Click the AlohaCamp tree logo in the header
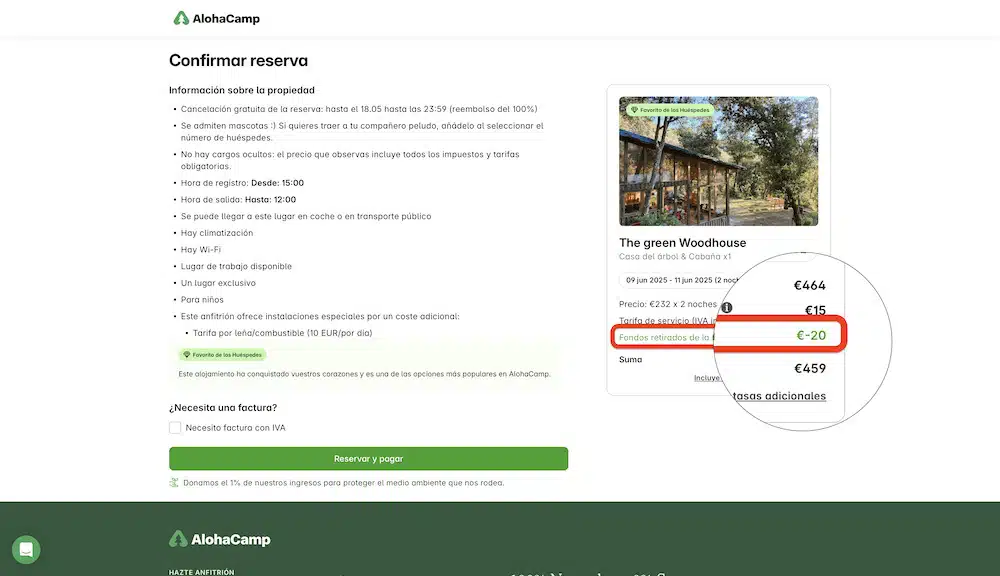Viewport: 1000px width, 576px height. [x=181, y=17]
